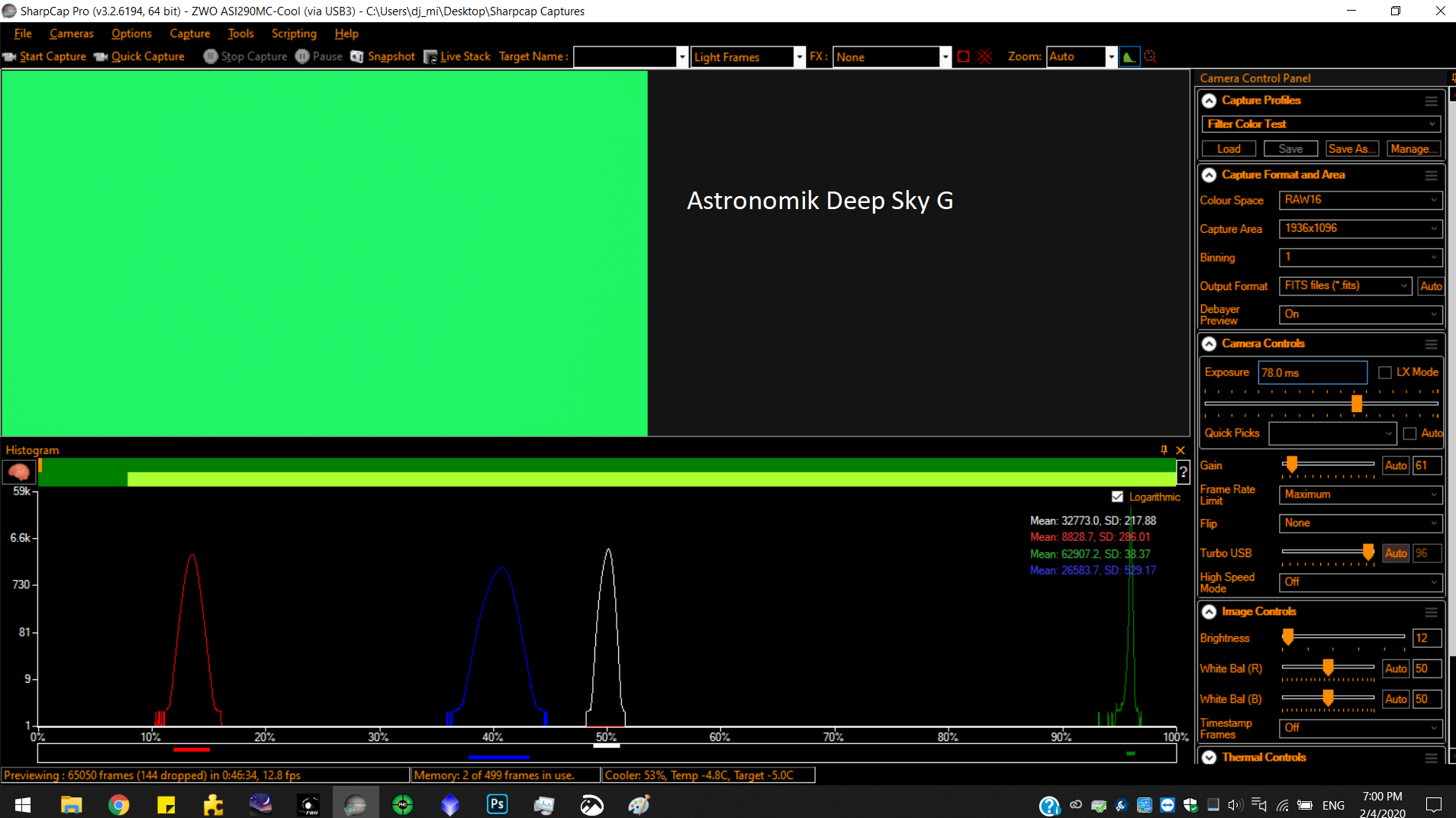Open the Capture Area 1936x1096 dropdown
Screen dimensions: 1456x818
pos(1361,228)
